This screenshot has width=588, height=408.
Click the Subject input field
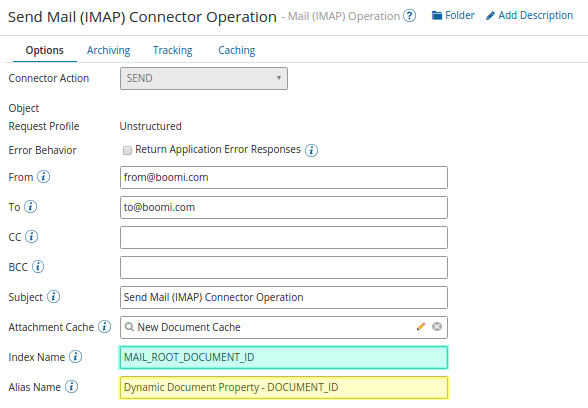(284, 297)
